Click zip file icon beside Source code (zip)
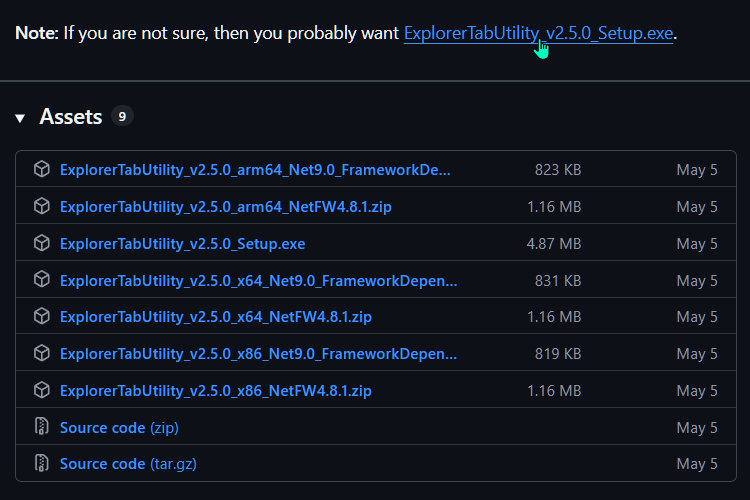The image size is (750, 500). coord(42,427)
